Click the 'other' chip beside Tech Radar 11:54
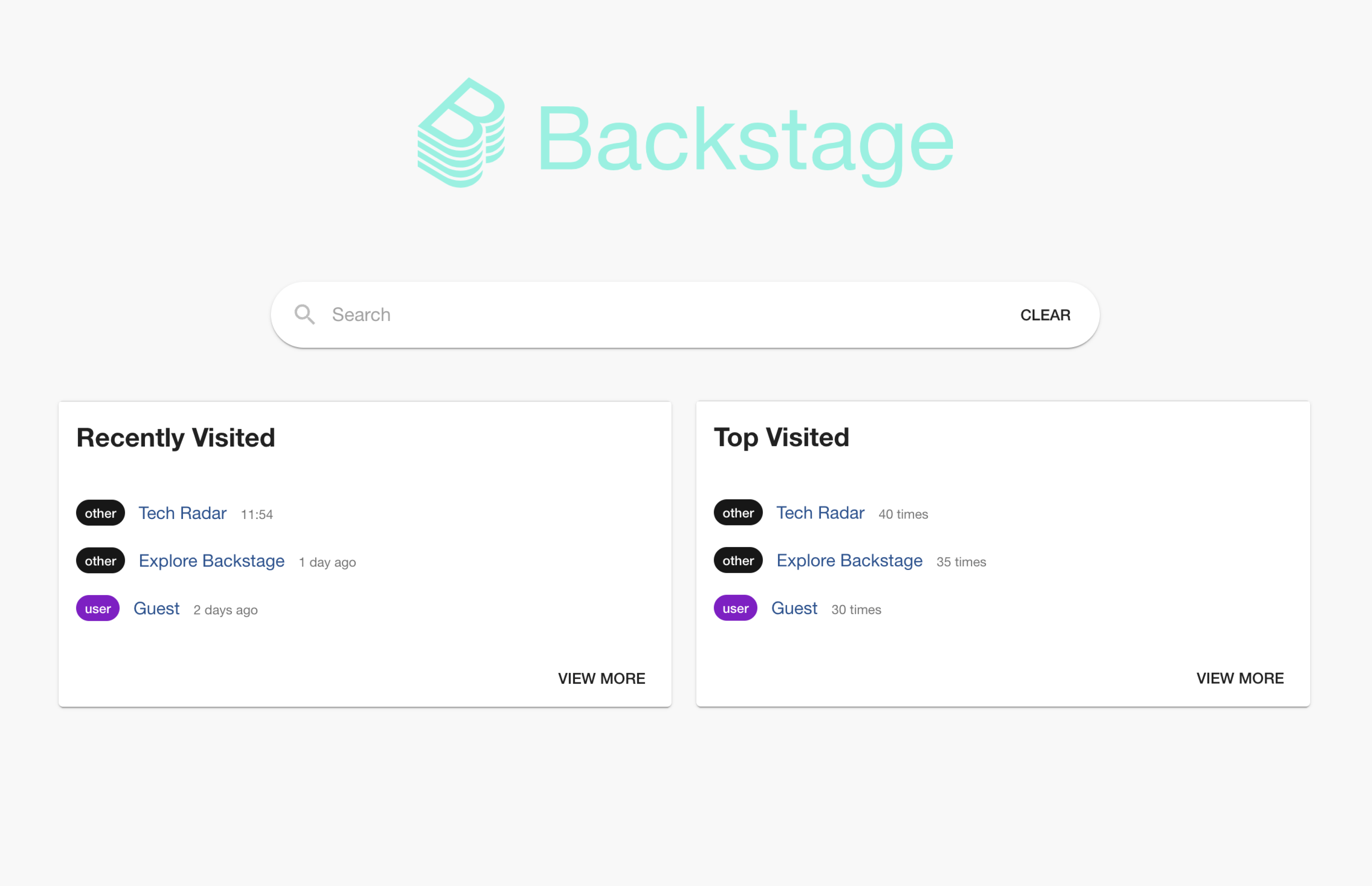 click(x=100, y=513)
